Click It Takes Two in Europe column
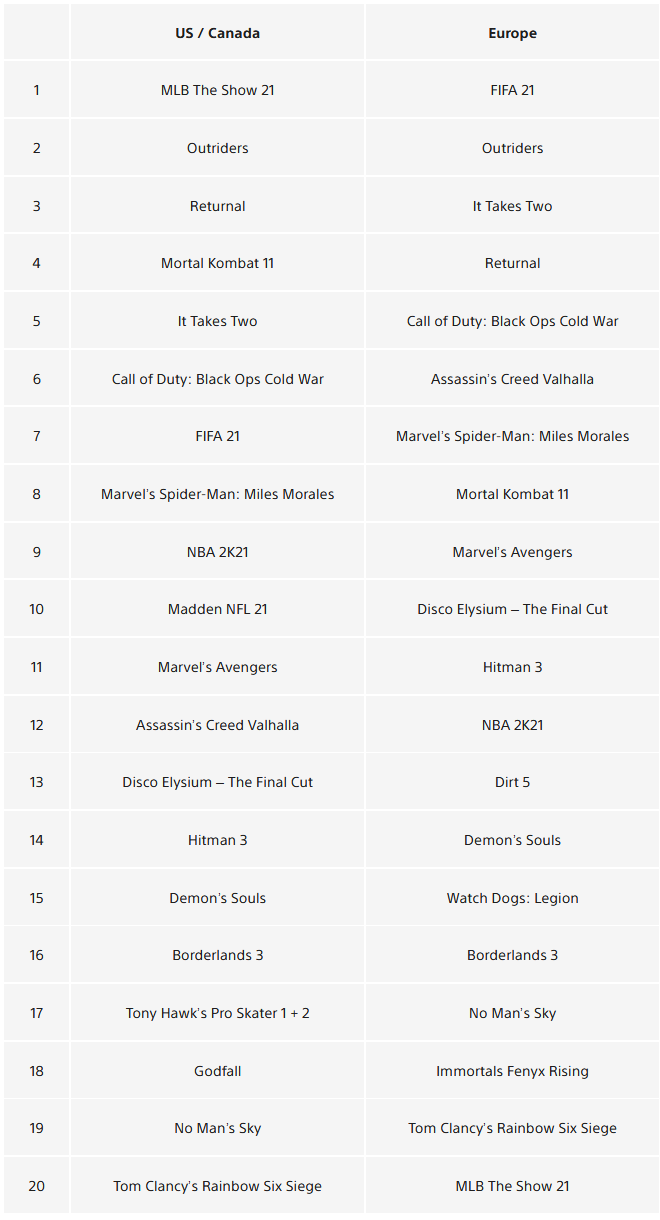The height and width of the screenshot is (1220, 660). point(512,206)
